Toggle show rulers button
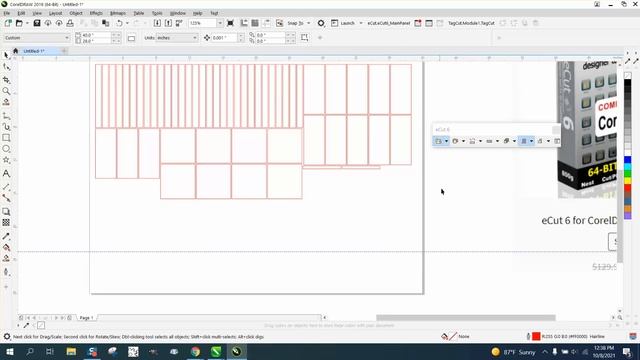 (244, 23)
